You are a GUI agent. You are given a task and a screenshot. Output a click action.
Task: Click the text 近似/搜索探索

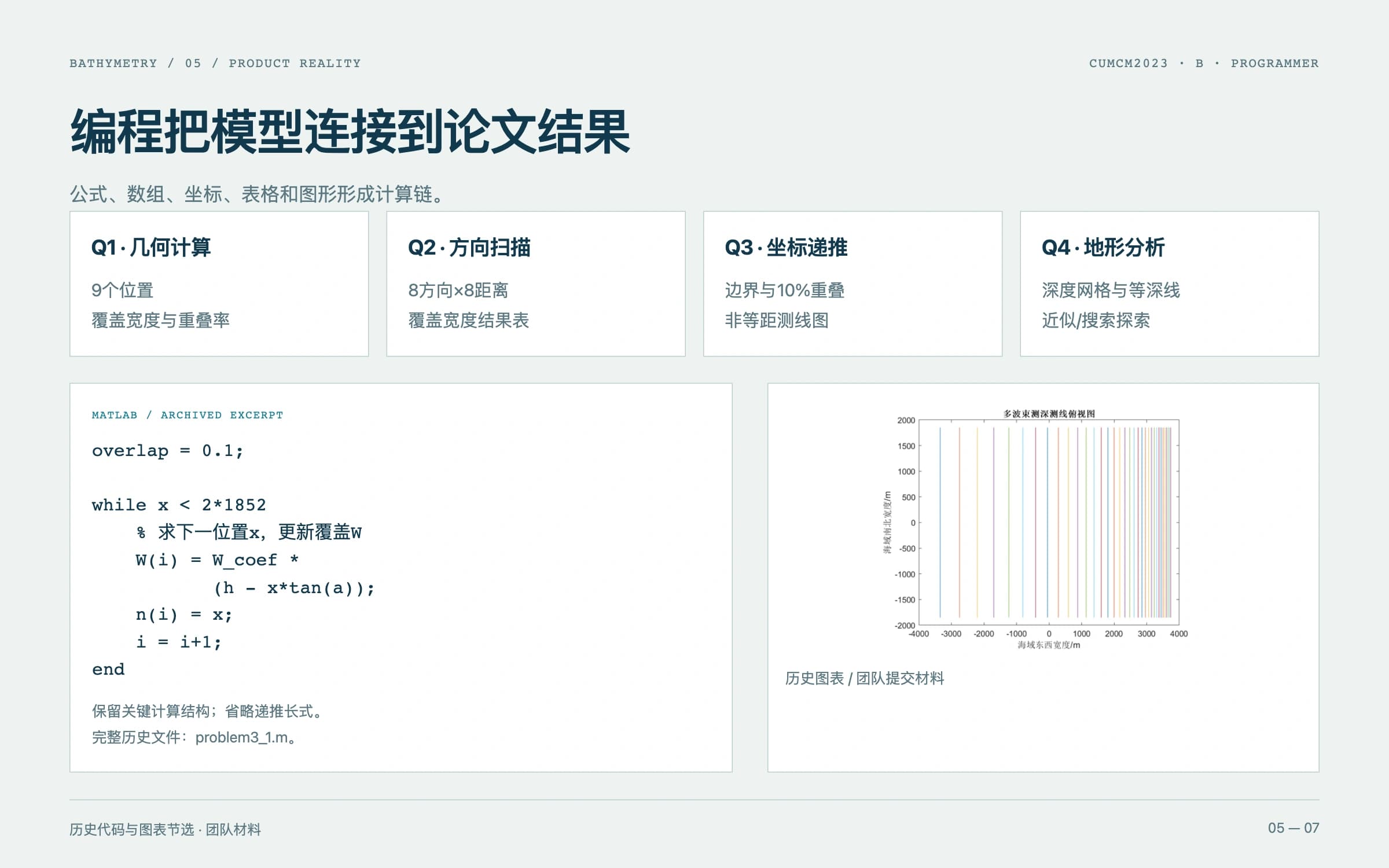click(x=1096, y=320)
